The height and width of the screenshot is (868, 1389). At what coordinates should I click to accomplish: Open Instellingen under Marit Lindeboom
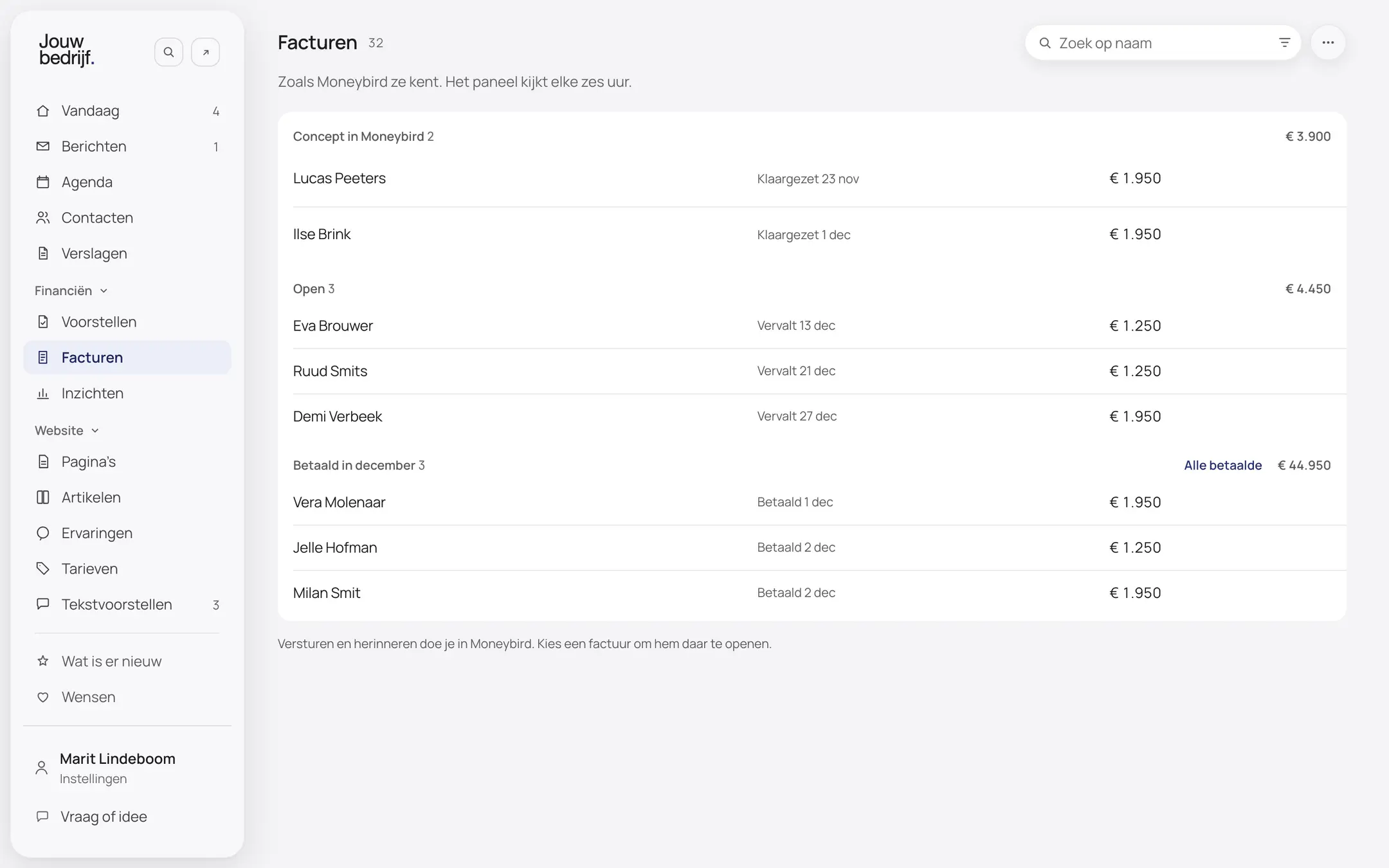[x=93, y=779]
